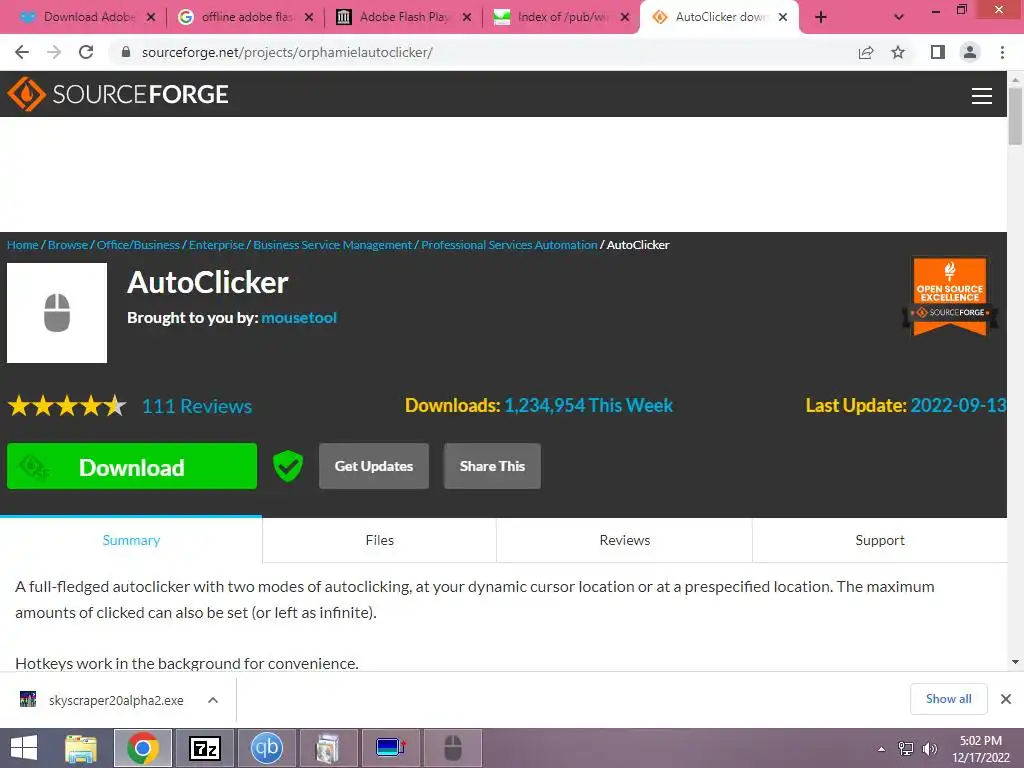The width and height of the screenshot is (1024, 768).
Task: Open the hamburger menu
Action: coord(981,95)
